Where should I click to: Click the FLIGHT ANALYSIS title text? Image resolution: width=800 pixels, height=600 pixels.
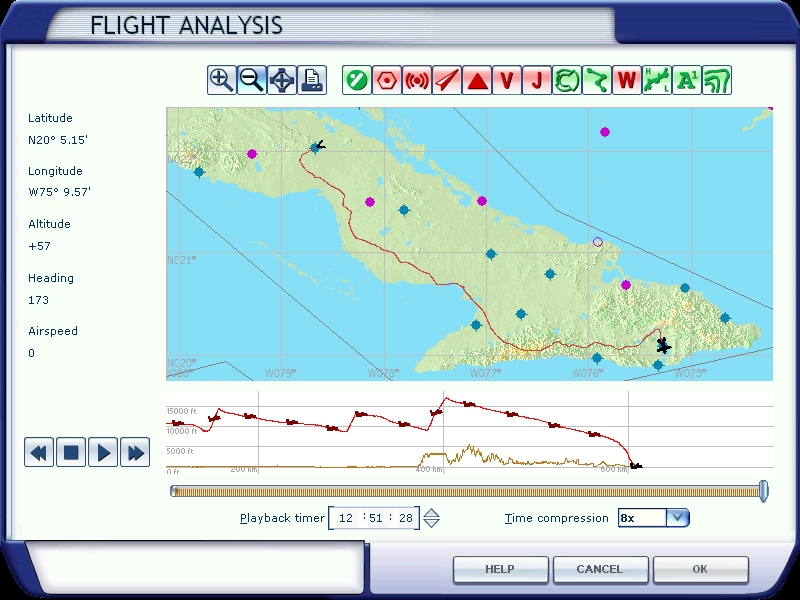coord(186,26)
